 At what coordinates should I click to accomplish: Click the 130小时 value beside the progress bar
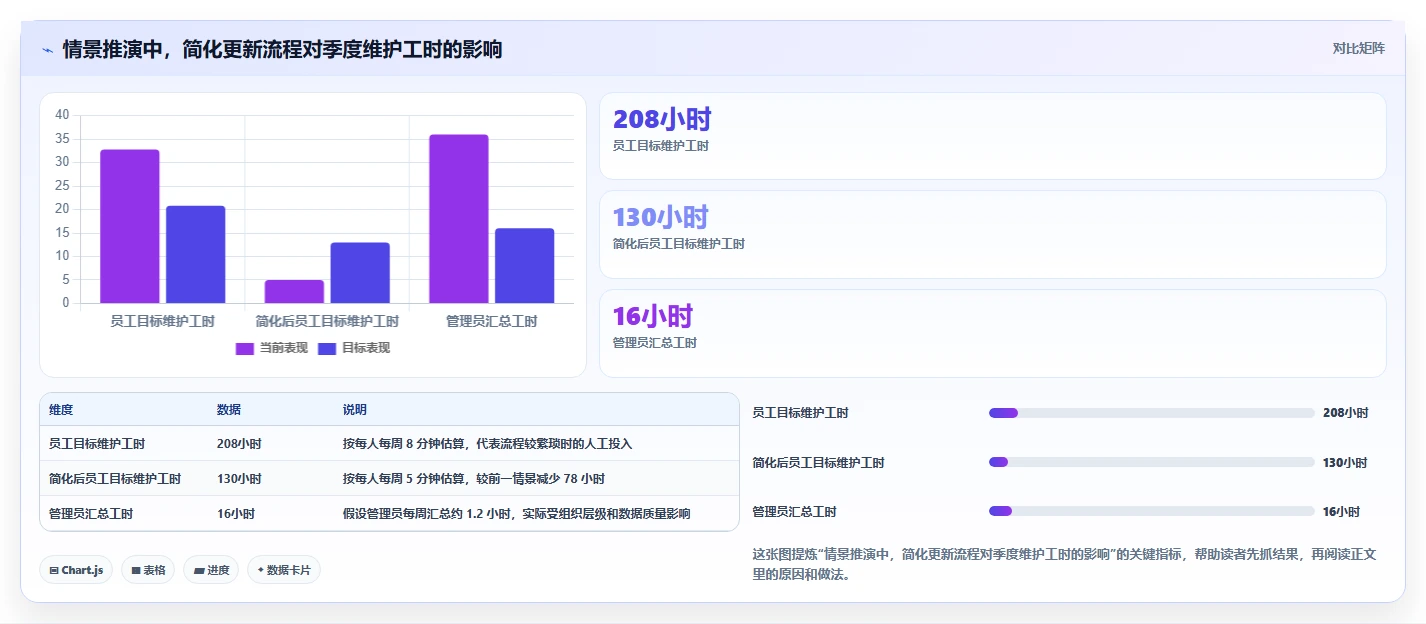(x=1345, y=462)
